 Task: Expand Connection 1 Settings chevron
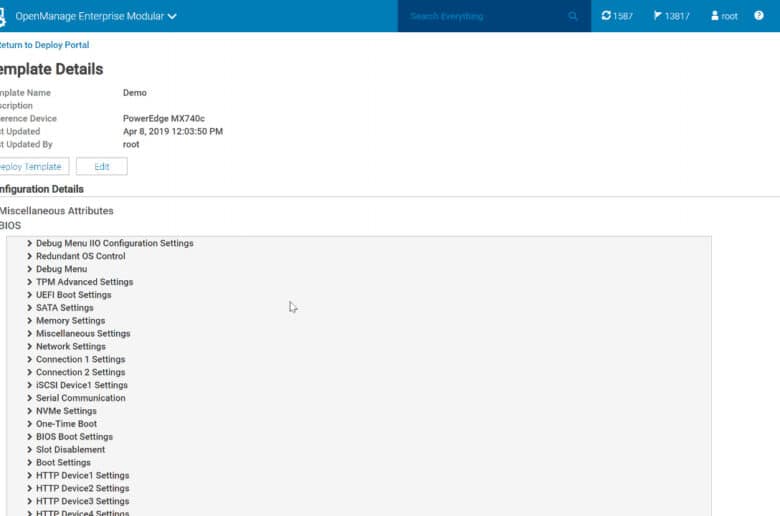29,359
